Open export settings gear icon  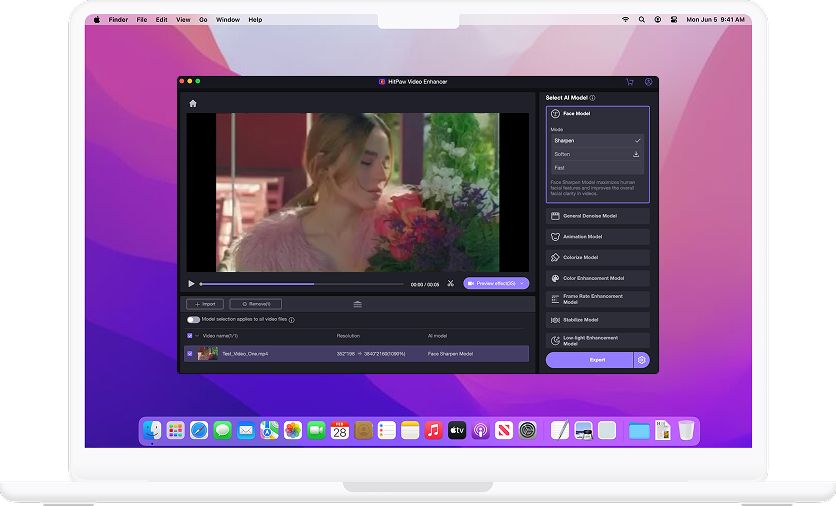point(642,360)
